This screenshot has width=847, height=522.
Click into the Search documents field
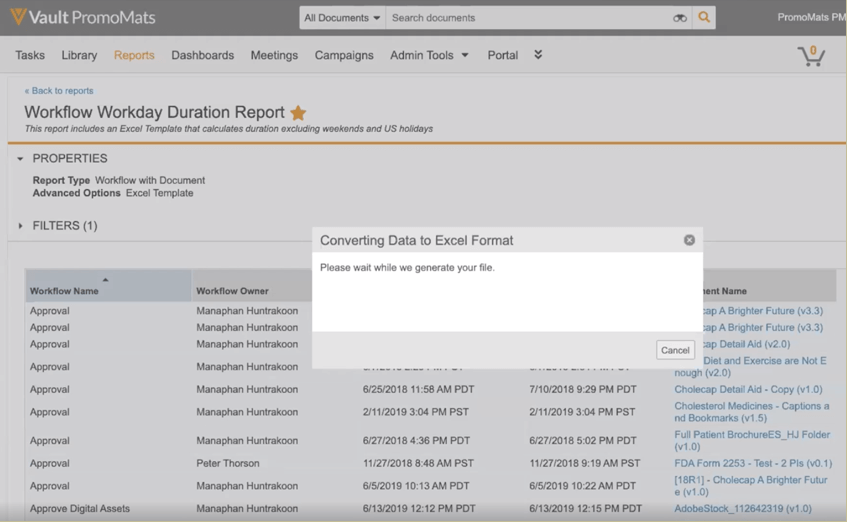[x=528, y=18]
